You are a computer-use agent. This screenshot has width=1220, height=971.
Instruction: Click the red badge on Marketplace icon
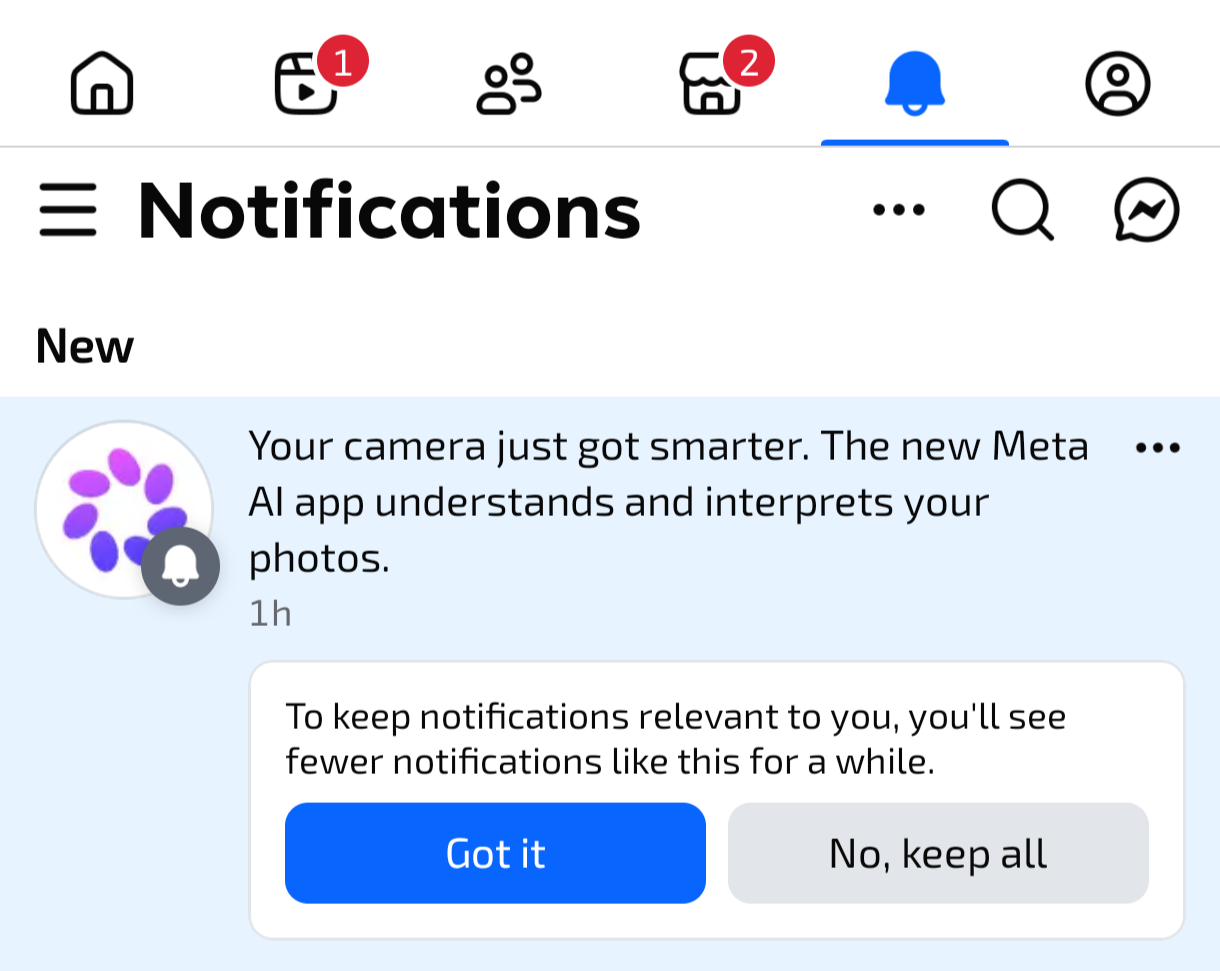click(x=748, y=63)
